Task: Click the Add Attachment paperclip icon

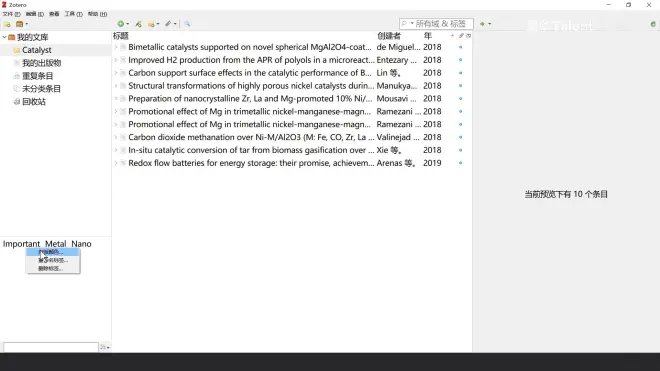Action: click(x=168, y=24)
